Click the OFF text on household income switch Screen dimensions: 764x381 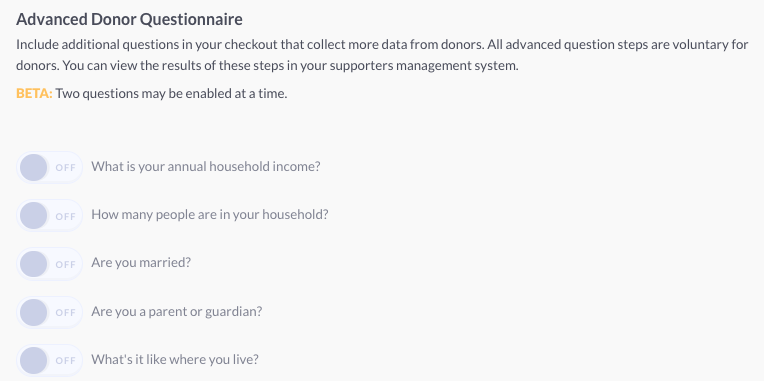pyautogui.click(x=65, y=168)
